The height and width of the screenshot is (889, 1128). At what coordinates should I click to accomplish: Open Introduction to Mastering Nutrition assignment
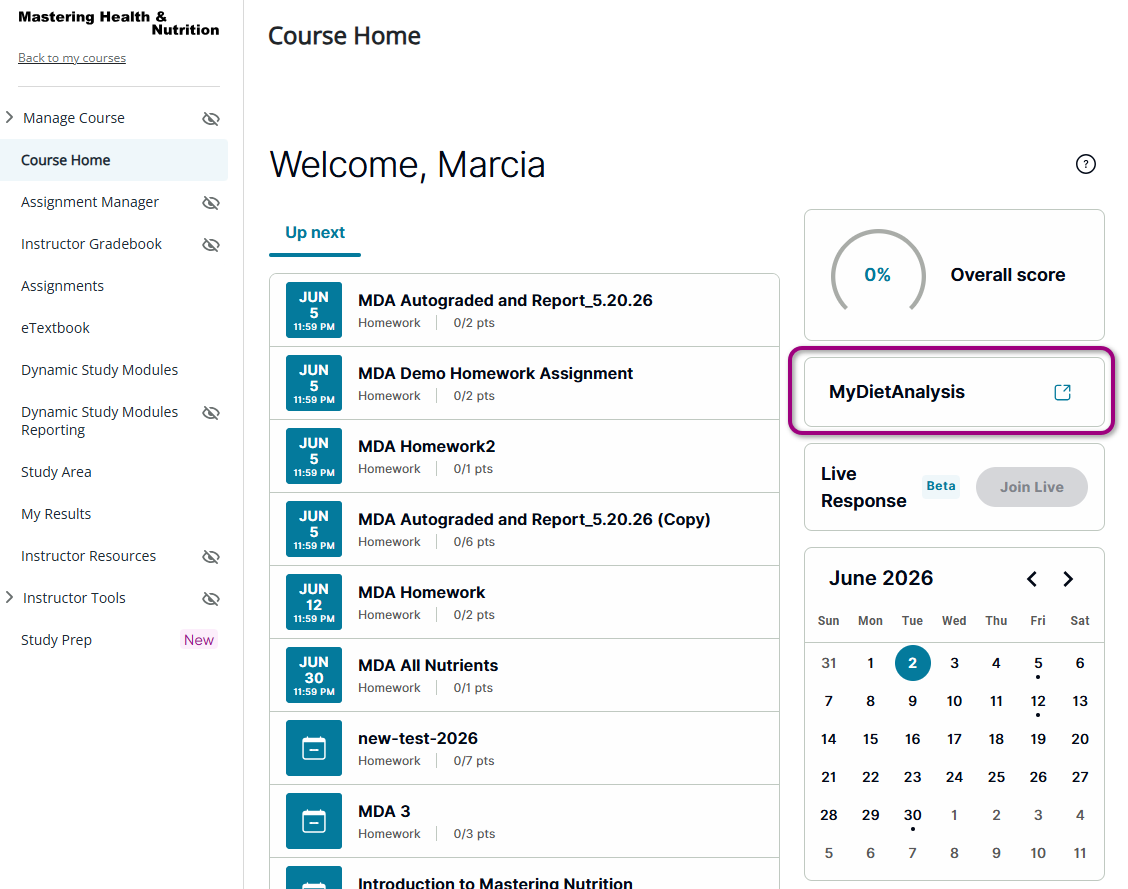[496, 882]
